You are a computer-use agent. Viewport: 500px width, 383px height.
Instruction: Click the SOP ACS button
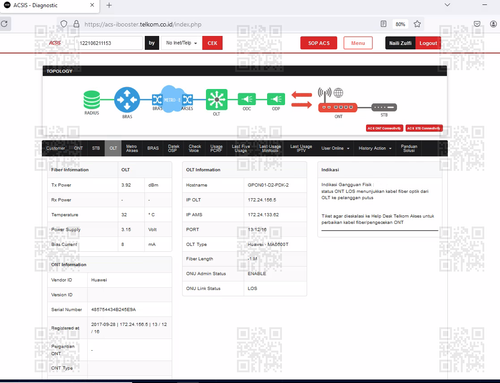click(319, 43)
